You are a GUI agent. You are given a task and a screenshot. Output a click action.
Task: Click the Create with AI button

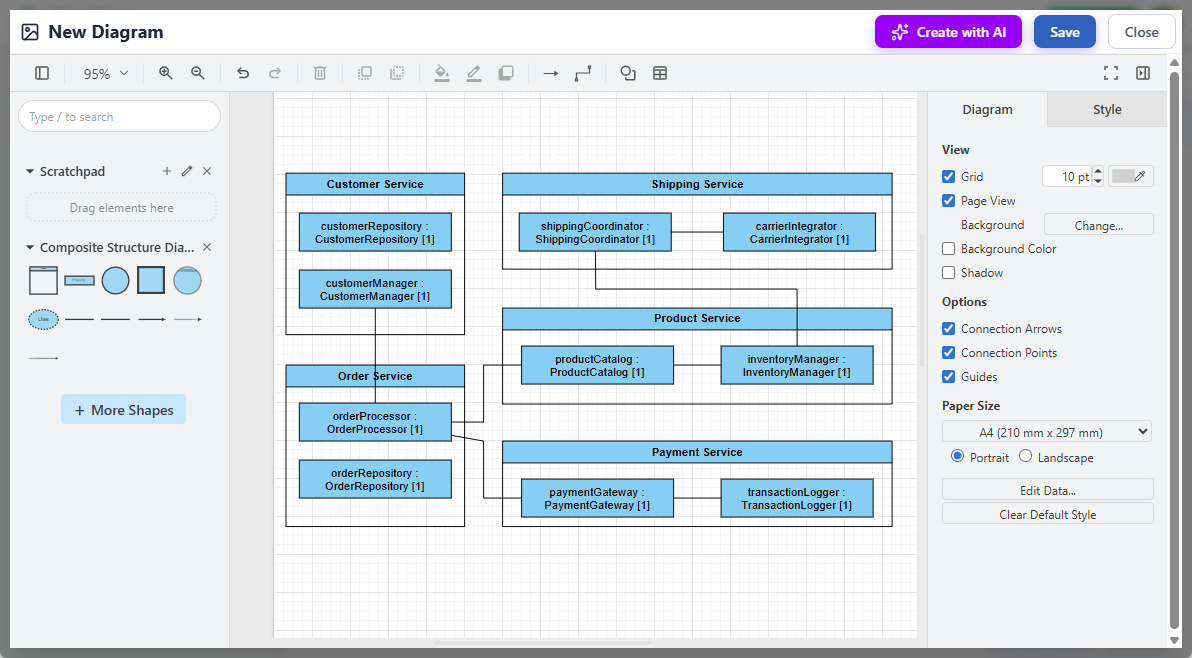tap(947, 31)
